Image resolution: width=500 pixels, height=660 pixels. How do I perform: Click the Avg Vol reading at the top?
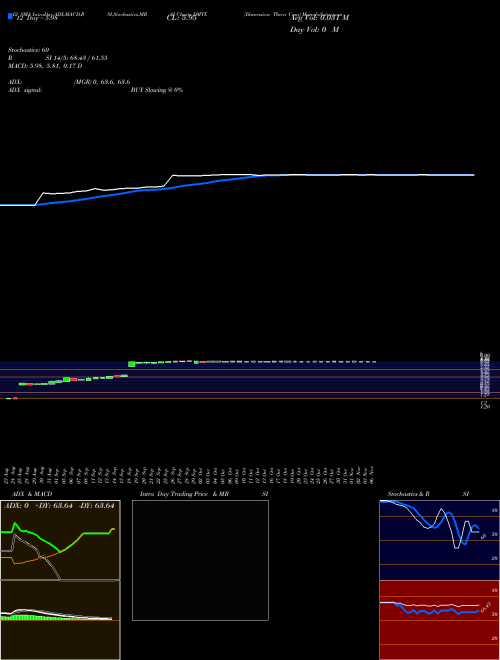click(x=319, y=18)
